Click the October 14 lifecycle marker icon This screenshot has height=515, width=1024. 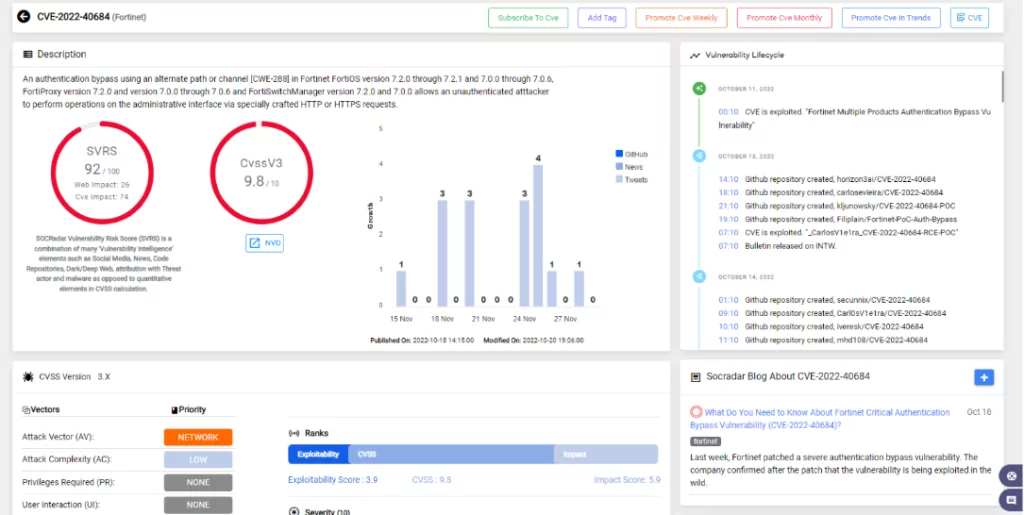tap(699, 277)
